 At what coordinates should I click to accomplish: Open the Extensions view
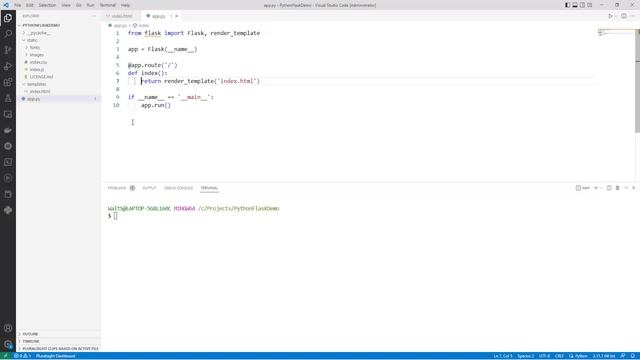coord(8,82)
